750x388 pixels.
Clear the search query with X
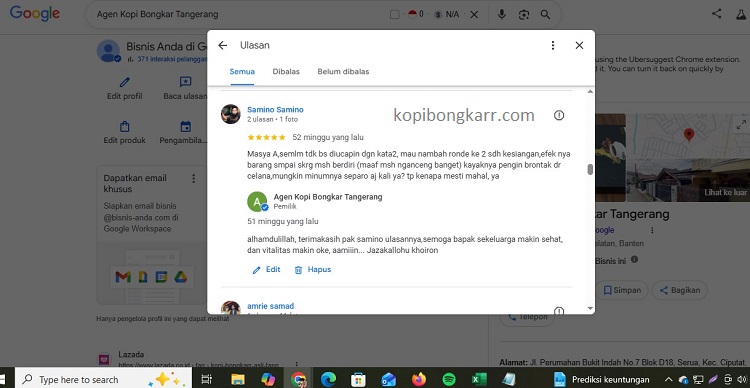tap(474, 14)
